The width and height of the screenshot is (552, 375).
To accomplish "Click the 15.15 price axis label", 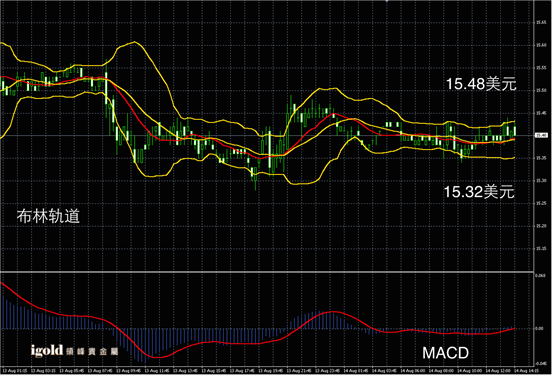I will click(541, 249).
